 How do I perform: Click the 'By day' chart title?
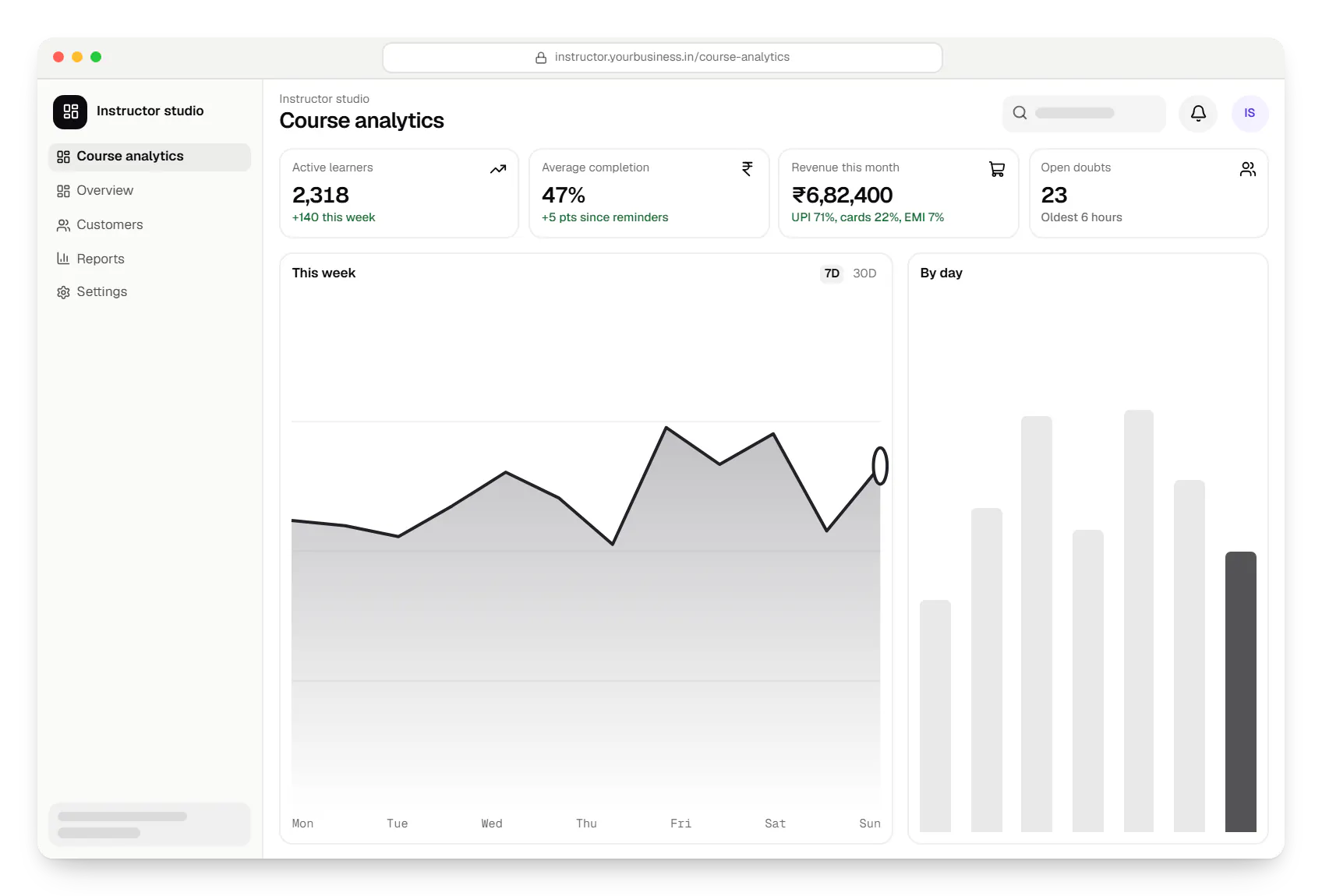[941, 273]
